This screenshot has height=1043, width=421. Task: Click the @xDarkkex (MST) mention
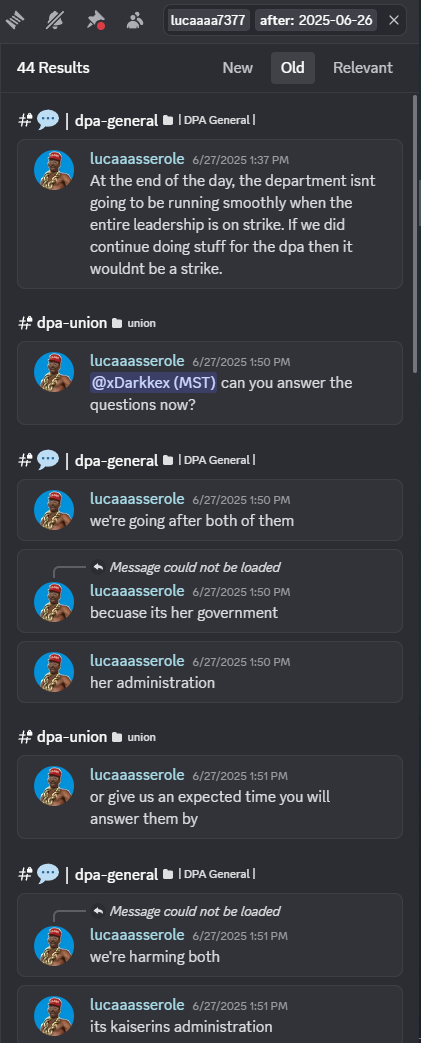point(154,383)
